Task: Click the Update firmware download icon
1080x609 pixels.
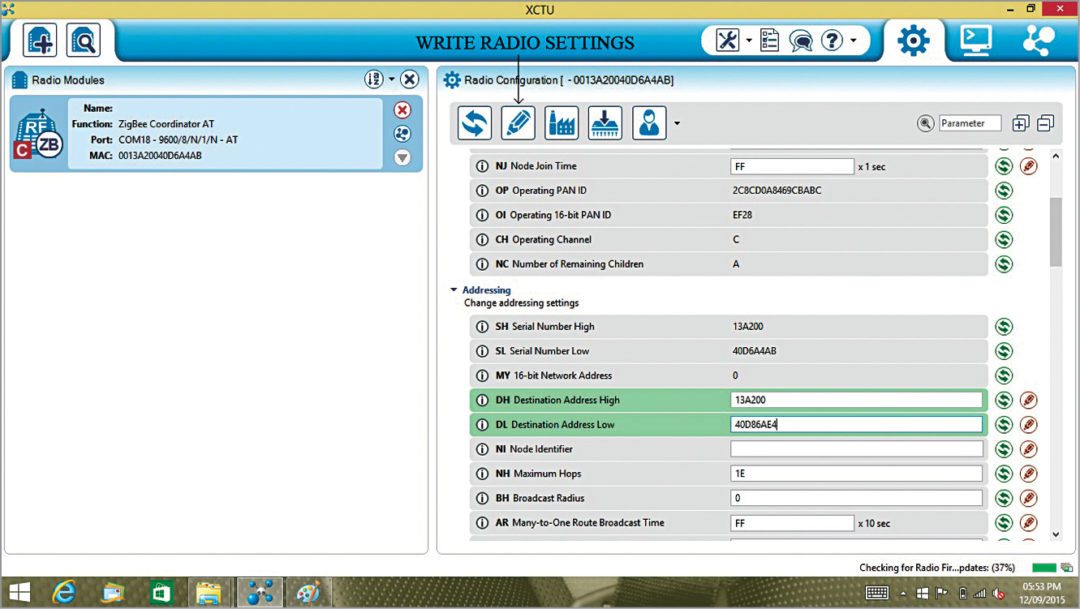Action: 604,123
